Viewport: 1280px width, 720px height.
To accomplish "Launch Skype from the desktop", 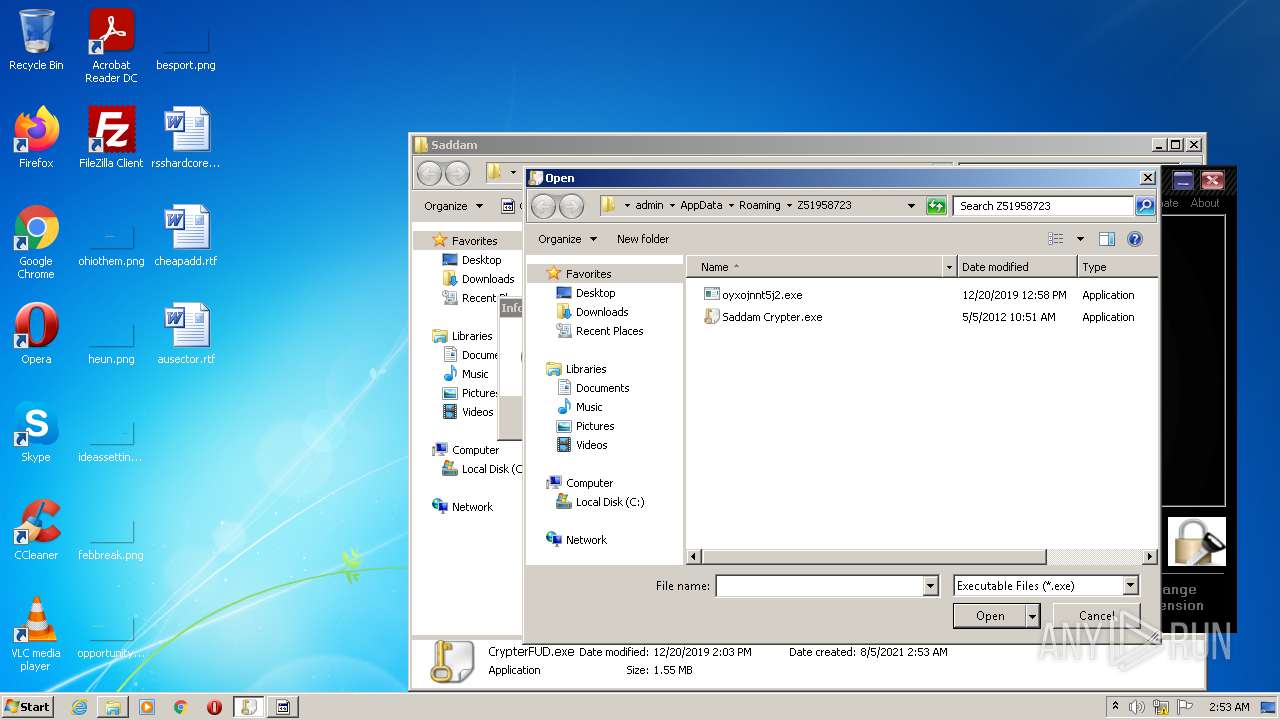I will [36, 432].
